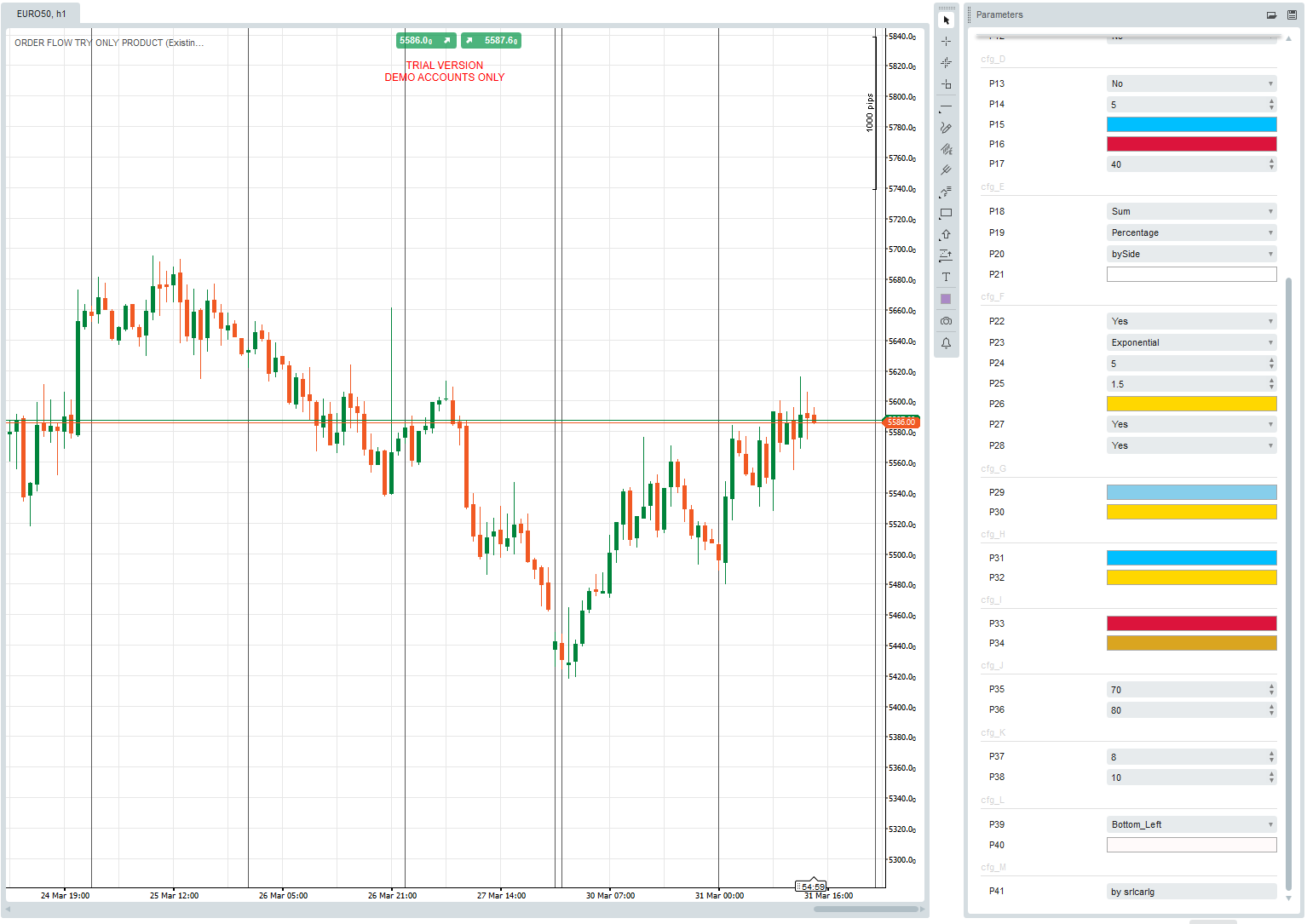Click the sell button showing 5586.0
Viewport: 1307px width, 924px height.
[x=426, y=40]
